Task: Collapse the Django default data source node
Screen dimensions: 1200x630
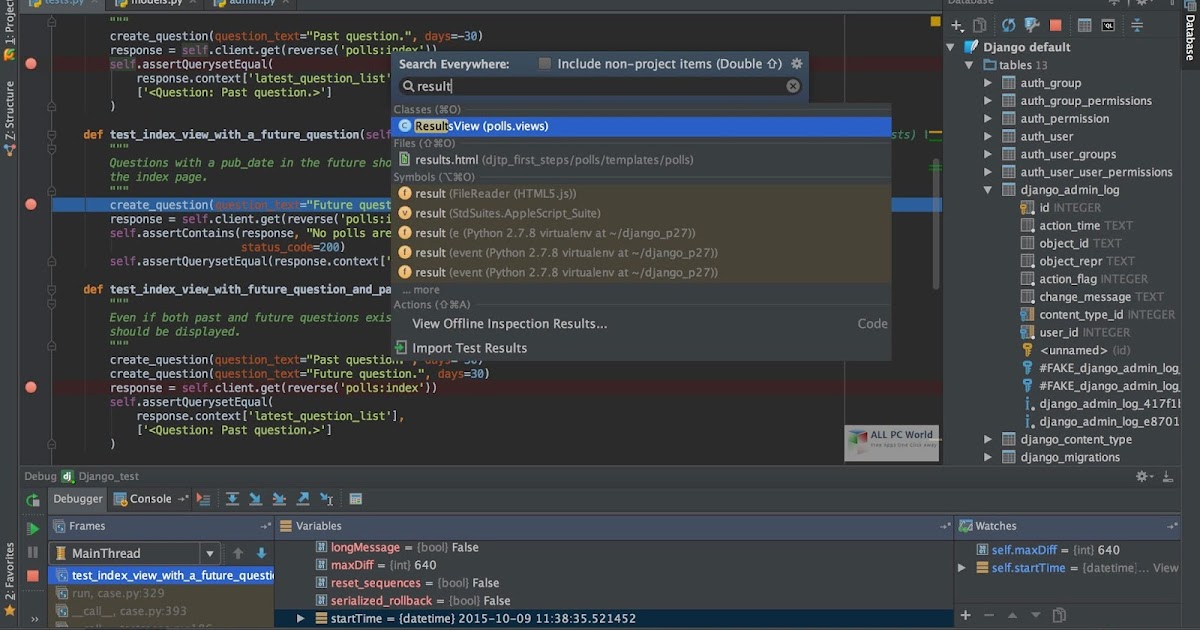Action: tap(951, 47)
